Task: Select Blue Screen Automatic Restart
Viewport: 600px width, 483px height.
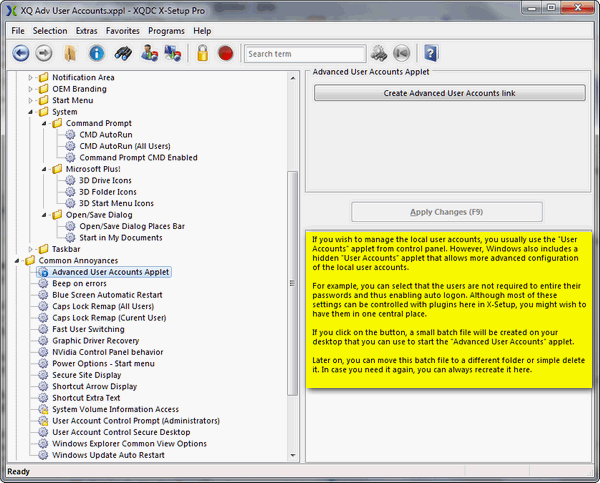Action: 107,295
